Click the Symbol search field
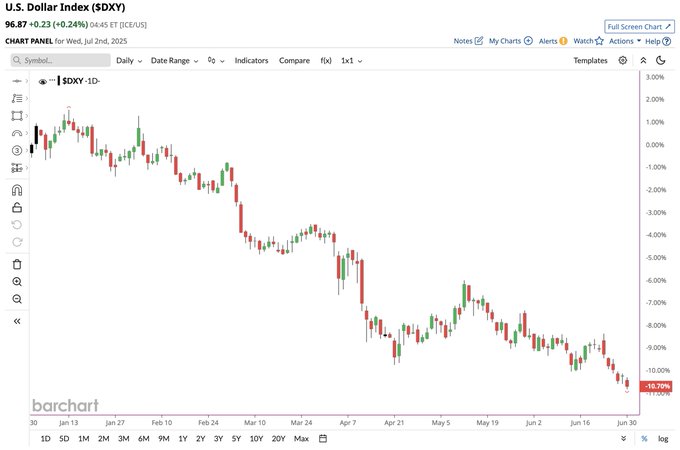 [60, 60]
